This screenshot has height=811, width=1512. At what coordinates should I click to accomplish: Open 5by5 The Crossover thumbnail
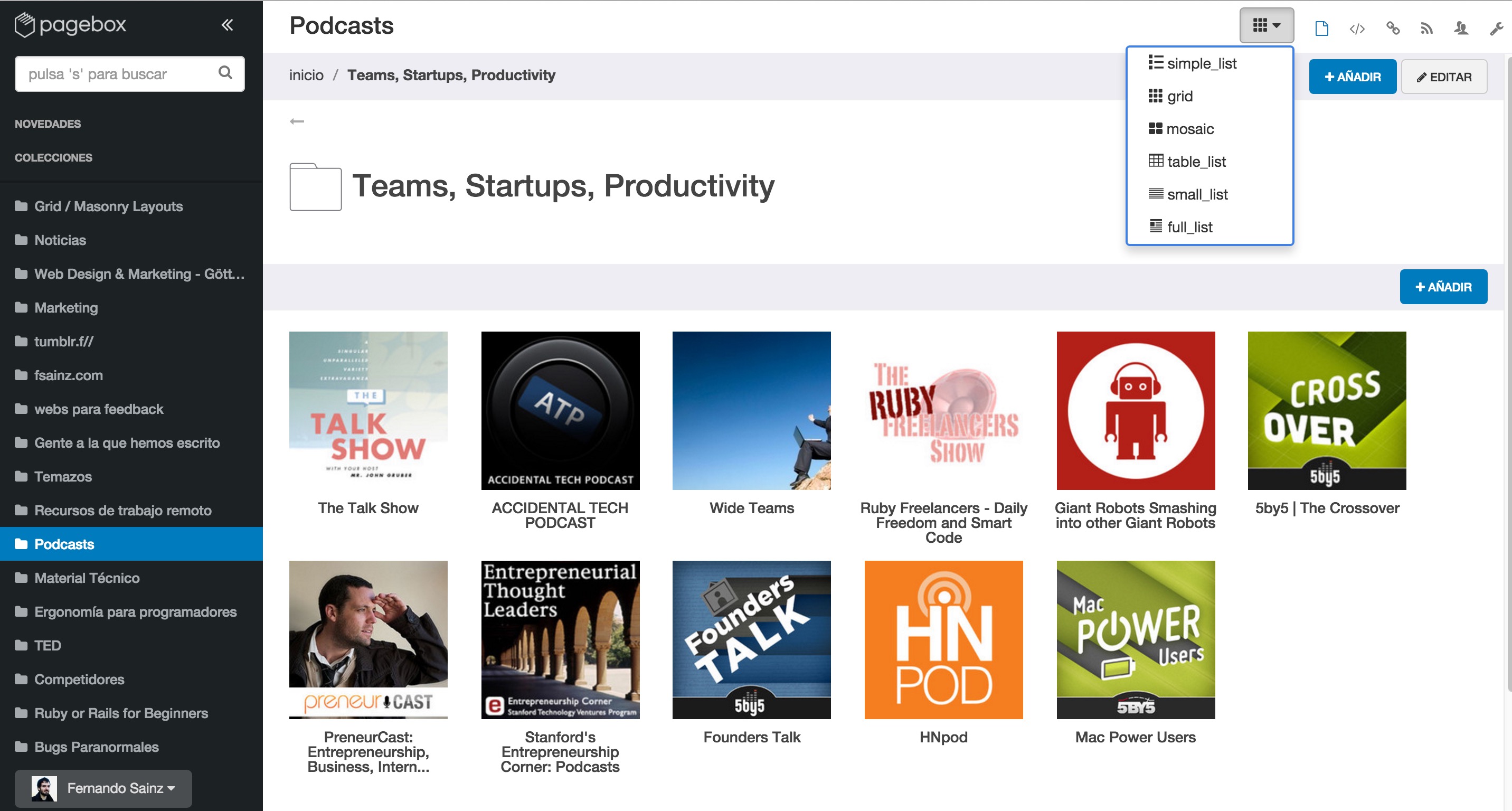(x=1327, y=411)
